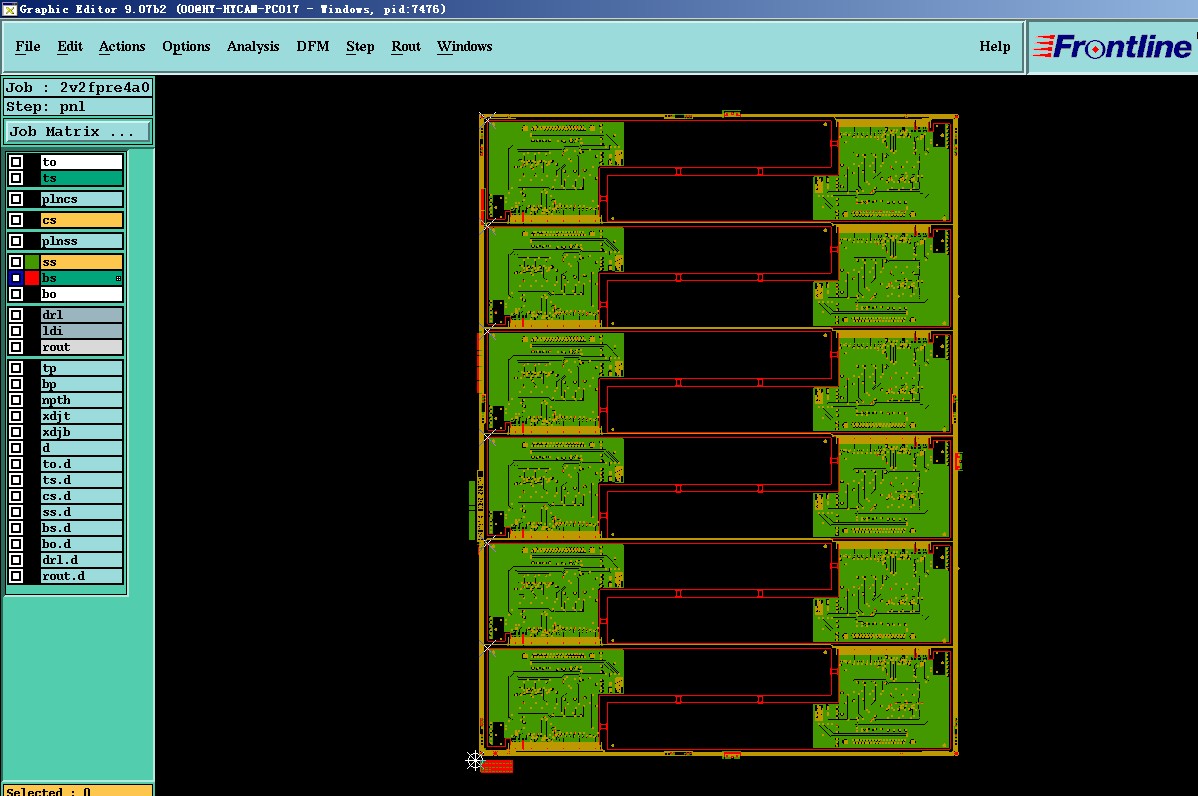Click the datum crosshair marker under the panel
This screenshot has width=1198, height=796.
474,760
